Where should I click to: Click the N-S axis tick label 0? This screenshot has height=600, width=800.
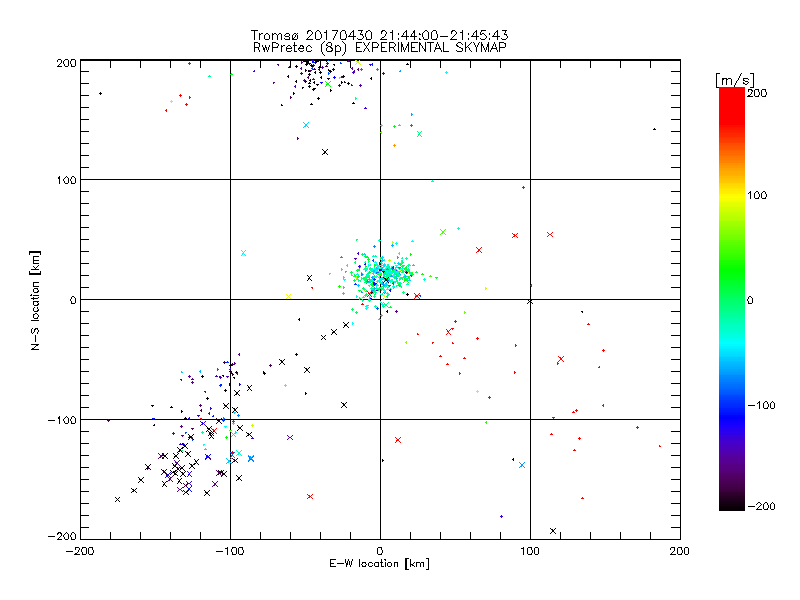pos(73,300)
